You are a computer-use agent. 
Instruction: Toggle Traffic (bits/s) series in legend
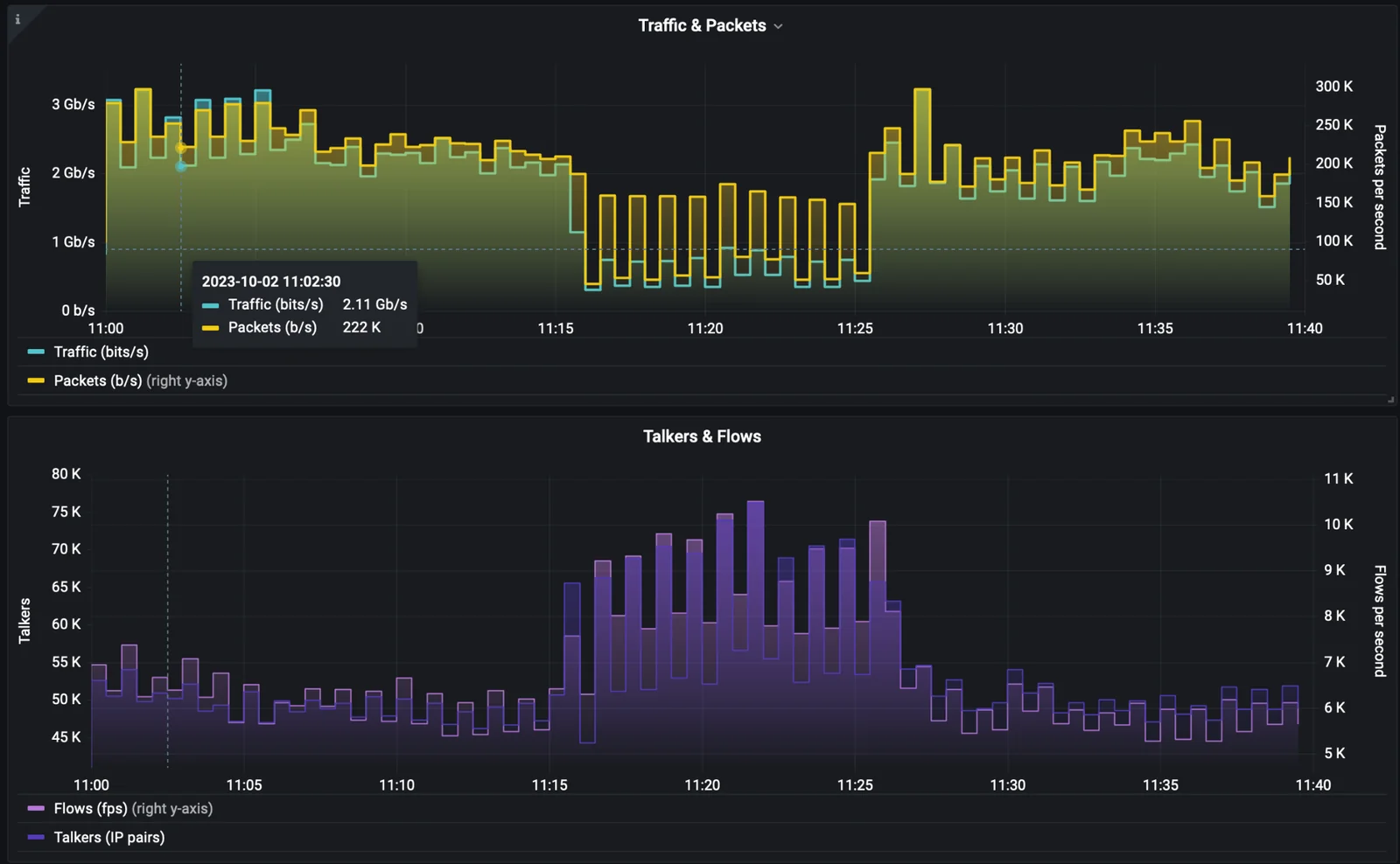point(101,352)
